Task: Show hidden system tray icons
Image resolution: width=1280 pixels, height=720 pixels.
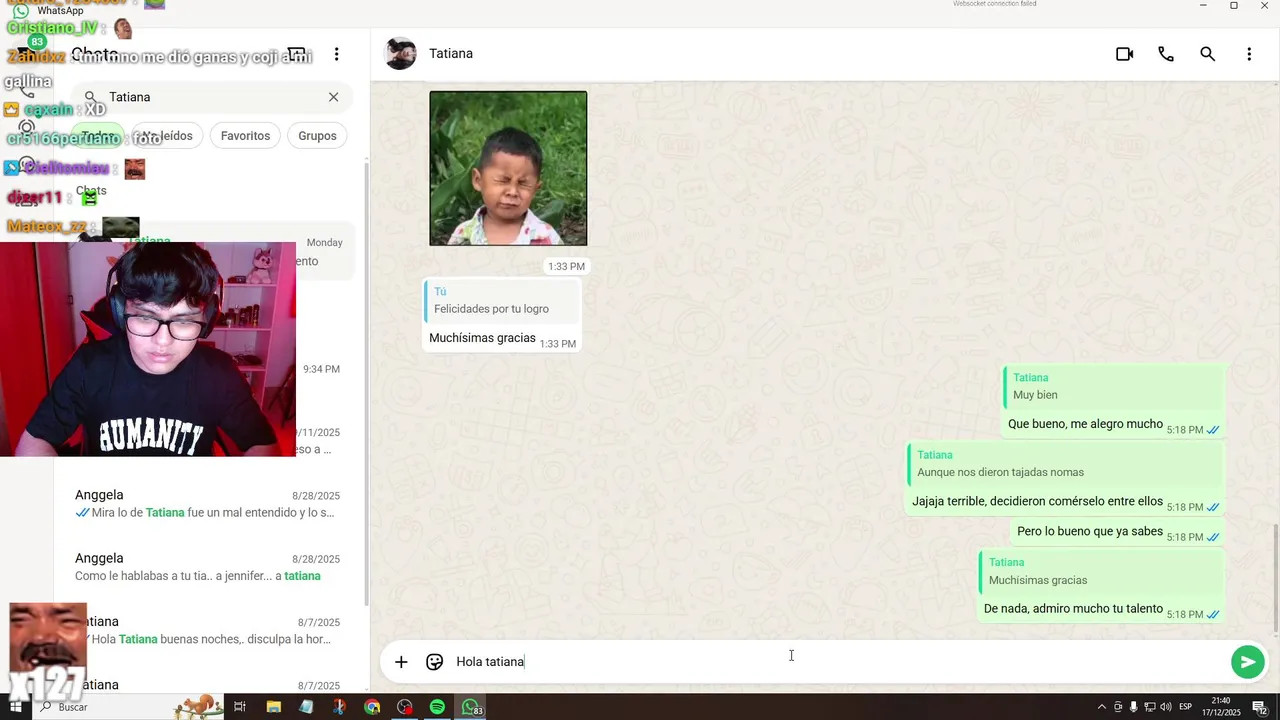Action: click(x=1102, y=707)
